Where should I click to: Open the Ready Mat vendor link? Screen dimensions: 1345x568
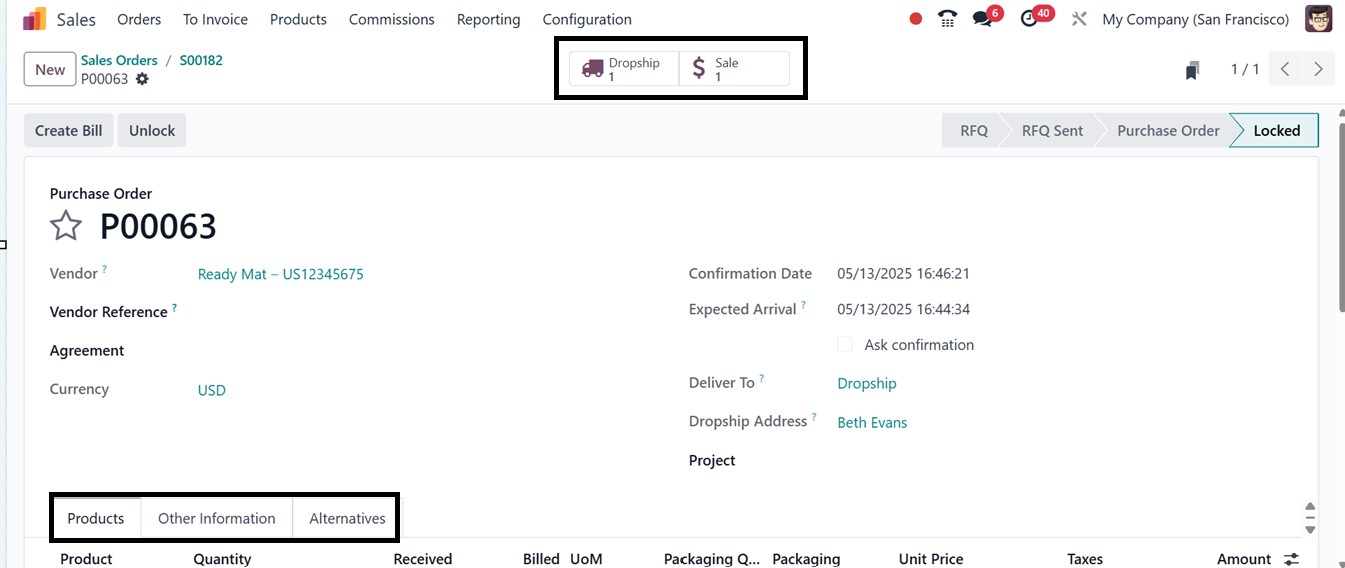(280, 274)
